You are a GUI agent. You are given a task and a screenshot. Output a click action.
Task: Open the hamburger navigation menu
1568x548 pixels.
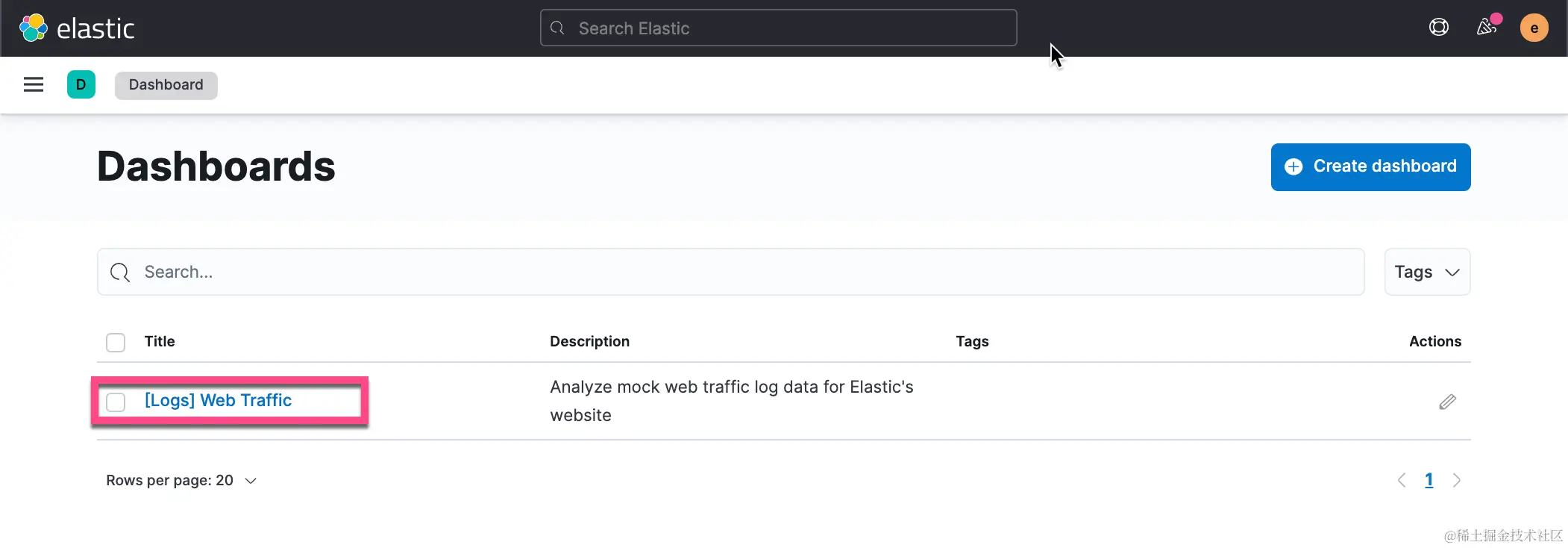coord(34,84)
